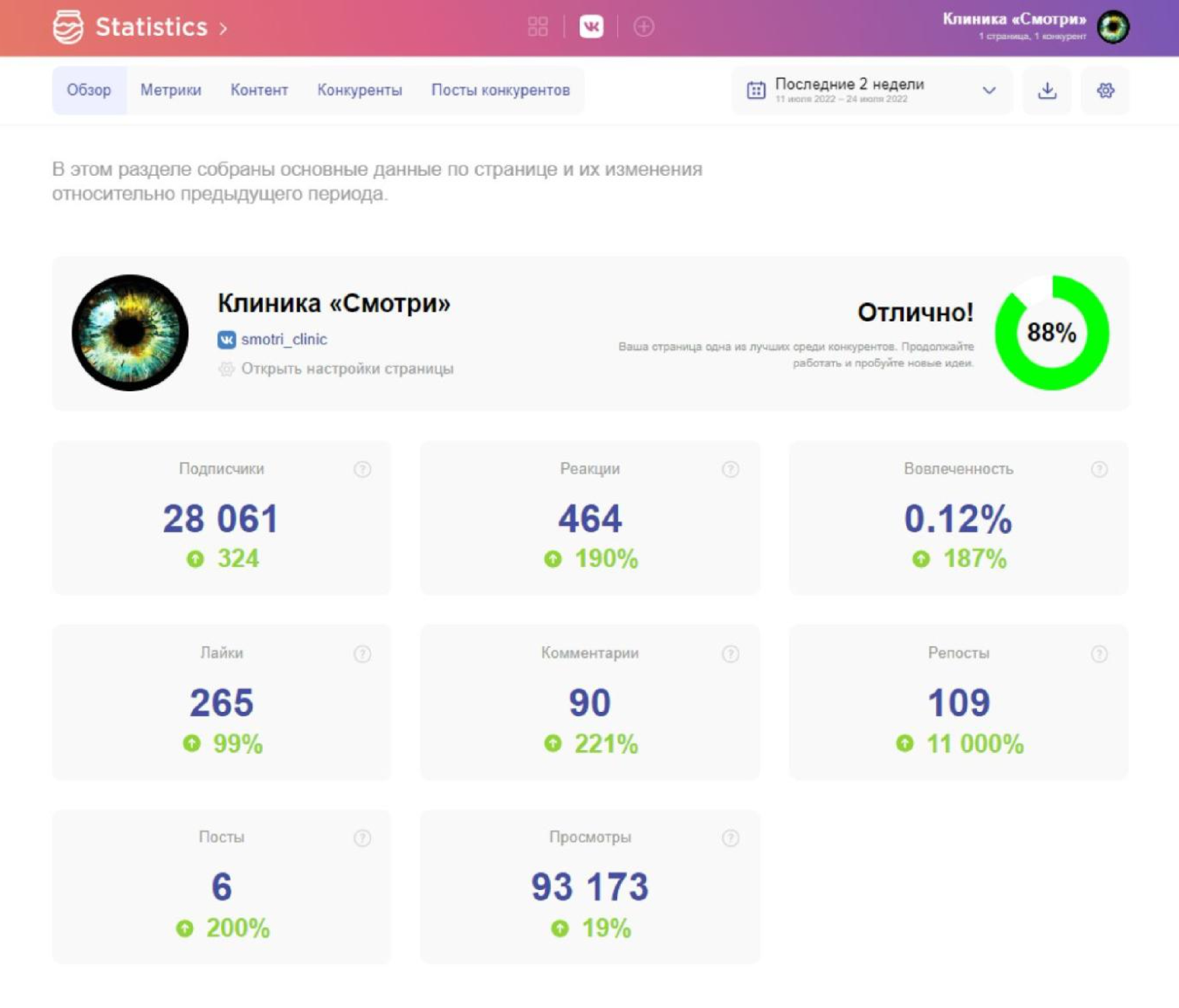Image resolution: width=1179 pixels, height=1008 pixels.
Task: Click the help icon on Вовлеченность card
Action: point(1099,470)
